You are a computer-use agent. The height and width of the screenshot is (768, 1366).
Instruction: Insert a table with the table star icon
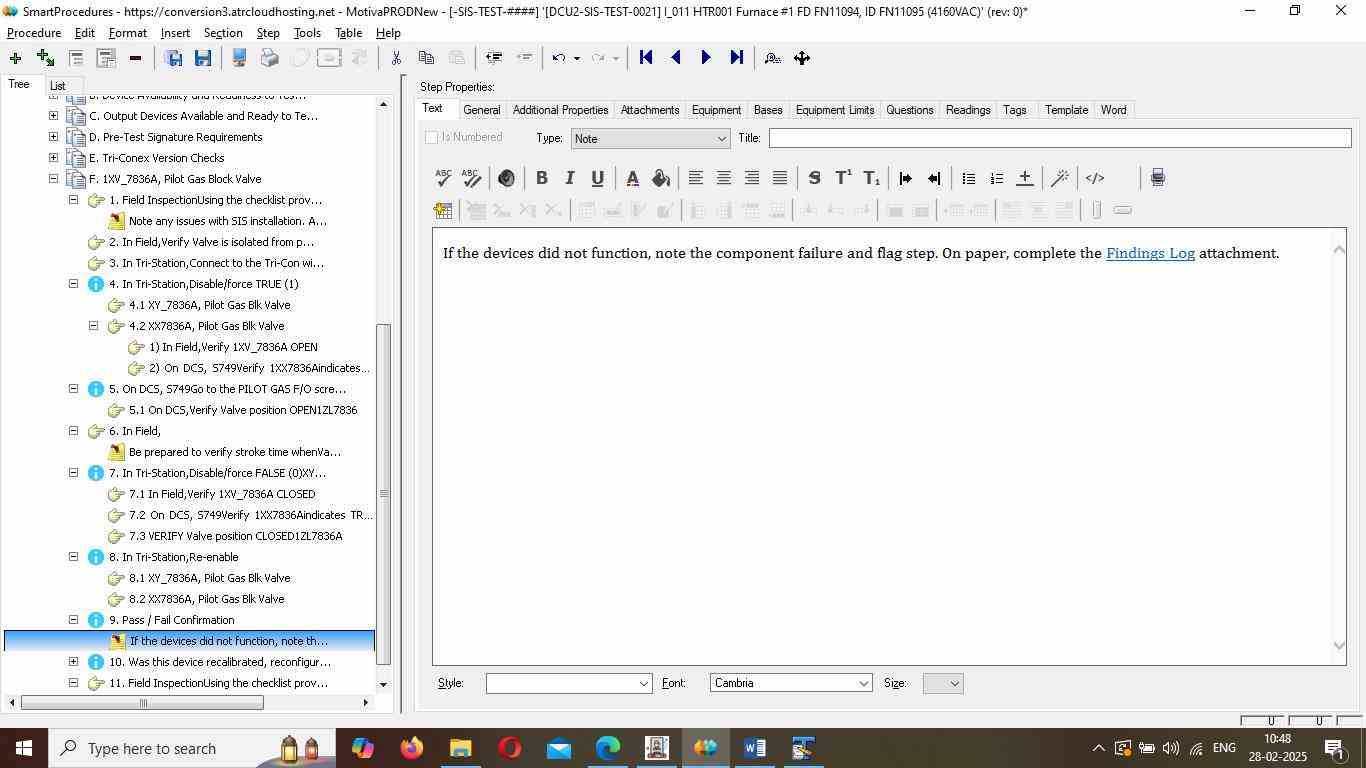(443, 210)
